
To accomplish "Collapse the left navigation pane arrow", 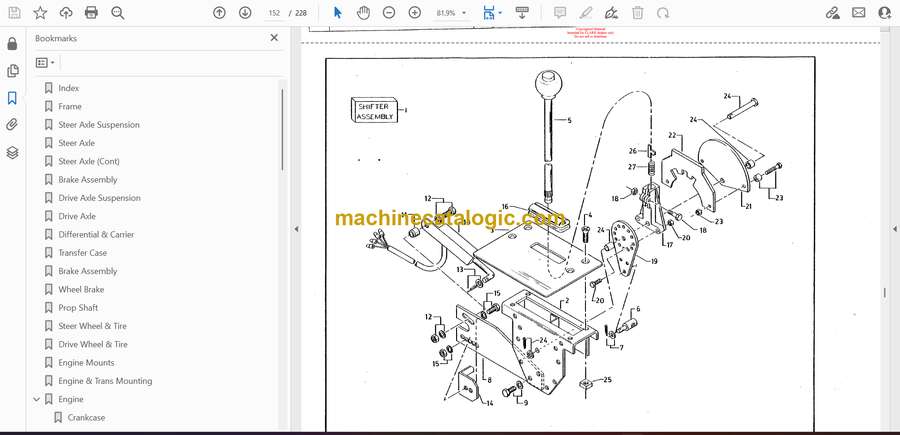I will point(296,229).
